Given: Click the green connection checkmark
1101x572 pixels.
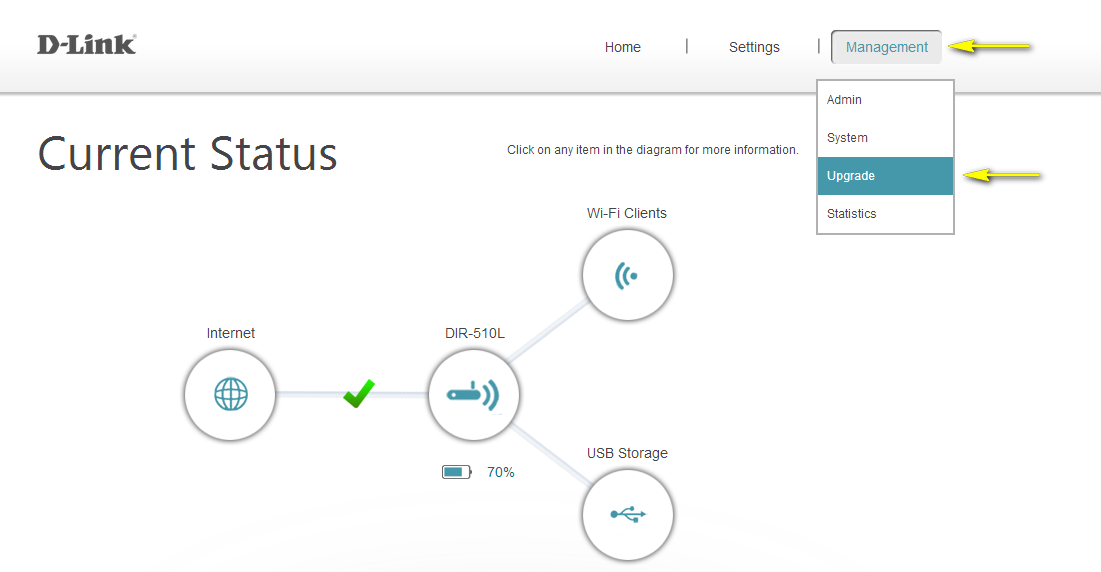Looking at the screenshot, I should 358,393.
